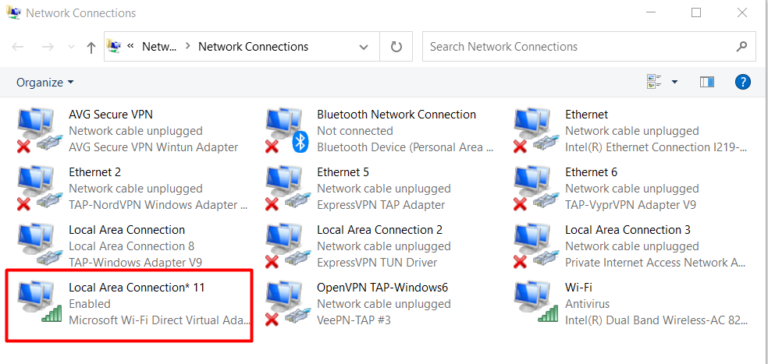
Task: Open the view options dropdown arrow
Action: pos(674,82)
